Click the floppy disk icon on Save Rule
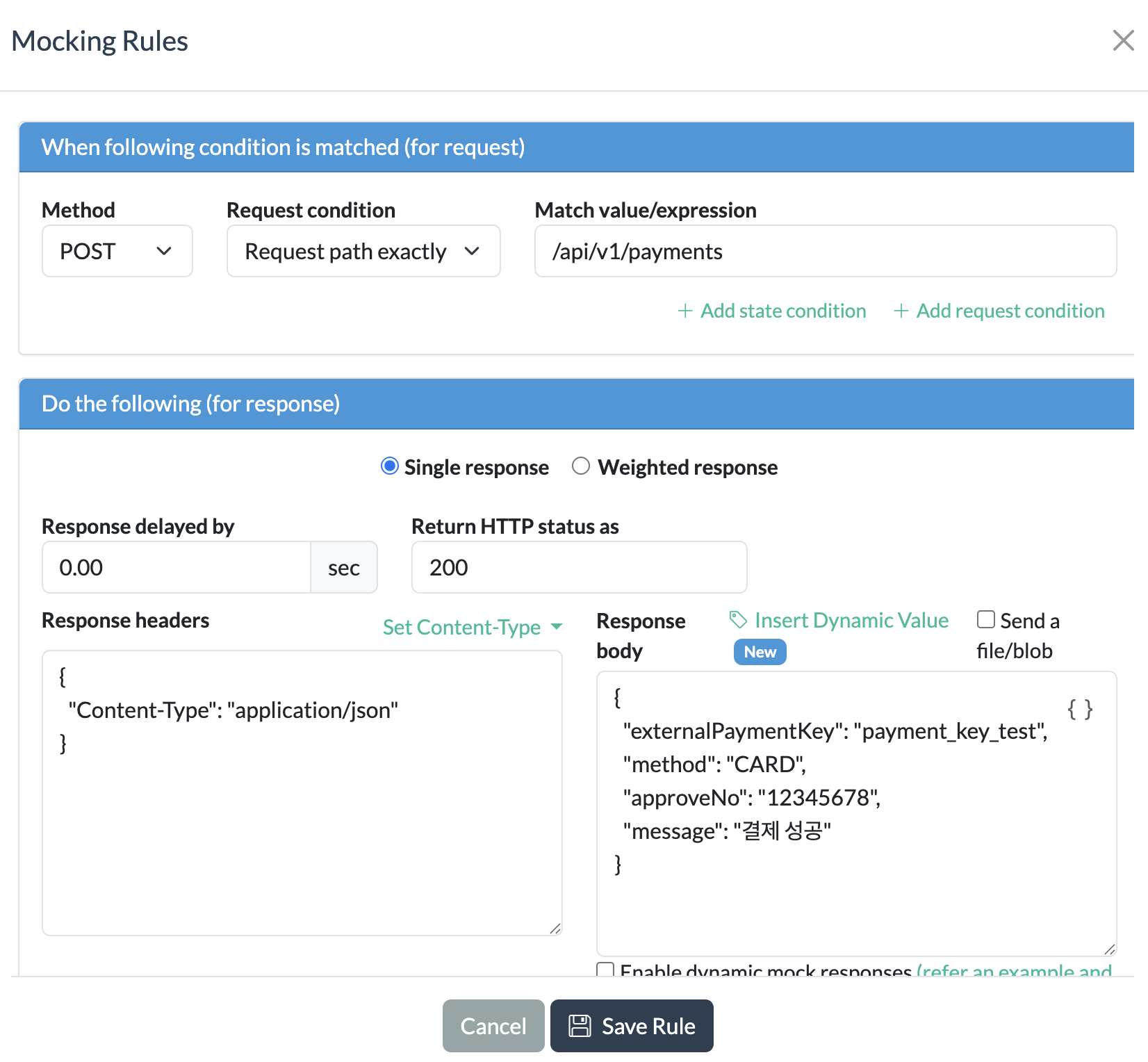 (580, 1026)
